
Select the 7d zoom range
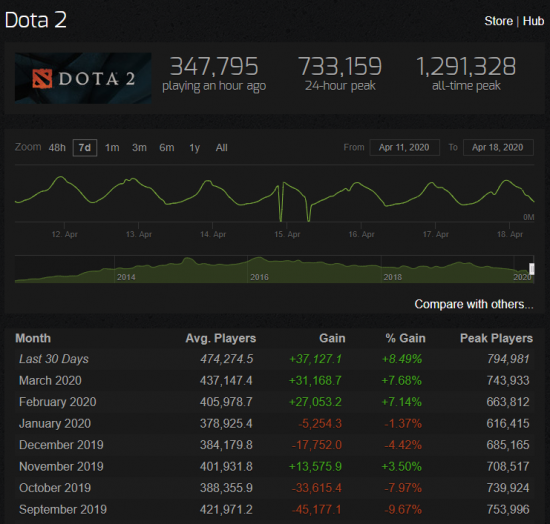pos(85,148)
